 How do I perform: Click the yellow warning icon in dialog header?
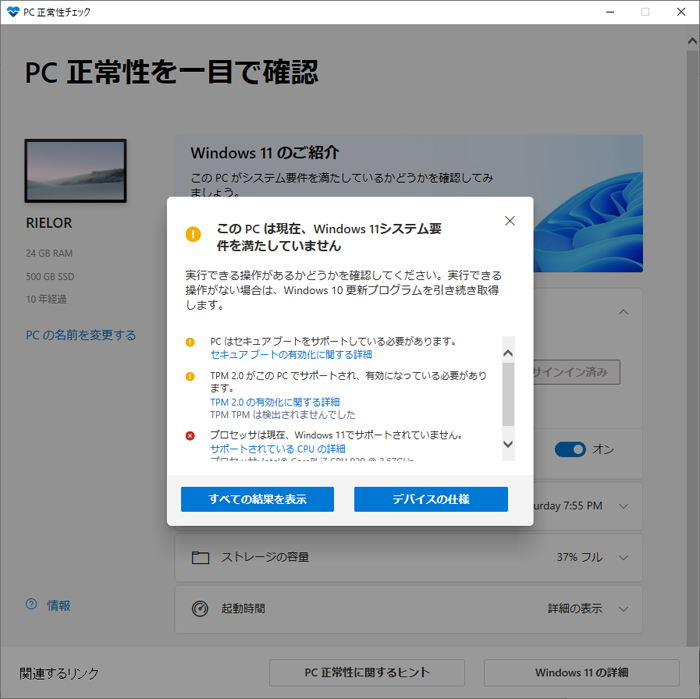[193, 234]
